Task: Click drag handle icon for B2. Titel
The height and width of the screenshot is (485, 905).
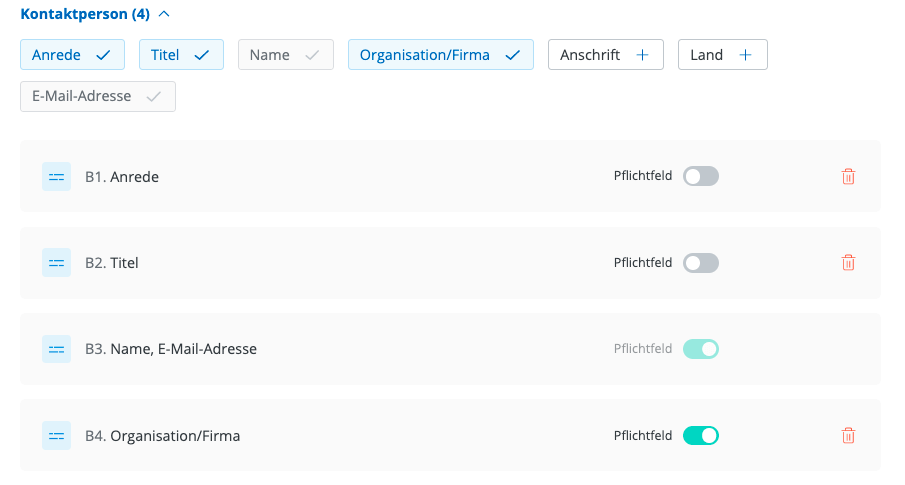Action: coord(56,263)
